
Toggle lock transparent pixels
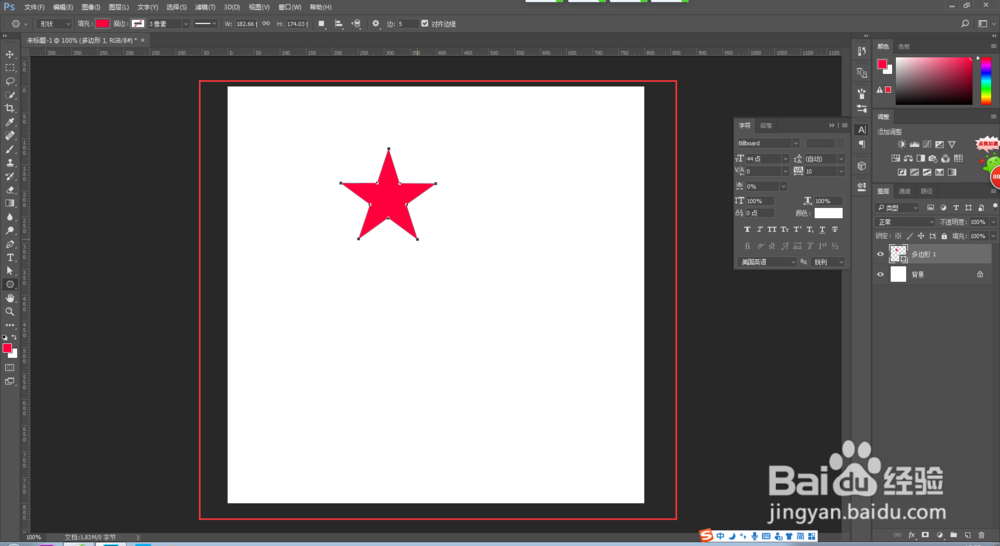coord(898,236)
